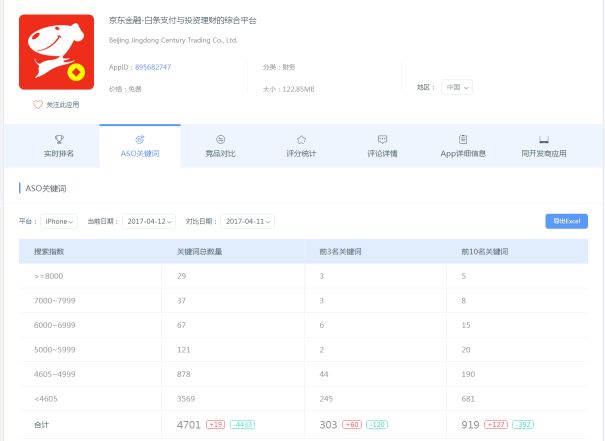The image size is (605, 441).
Task: Open the region dropdown showing 中国
Action: [457, 87]
